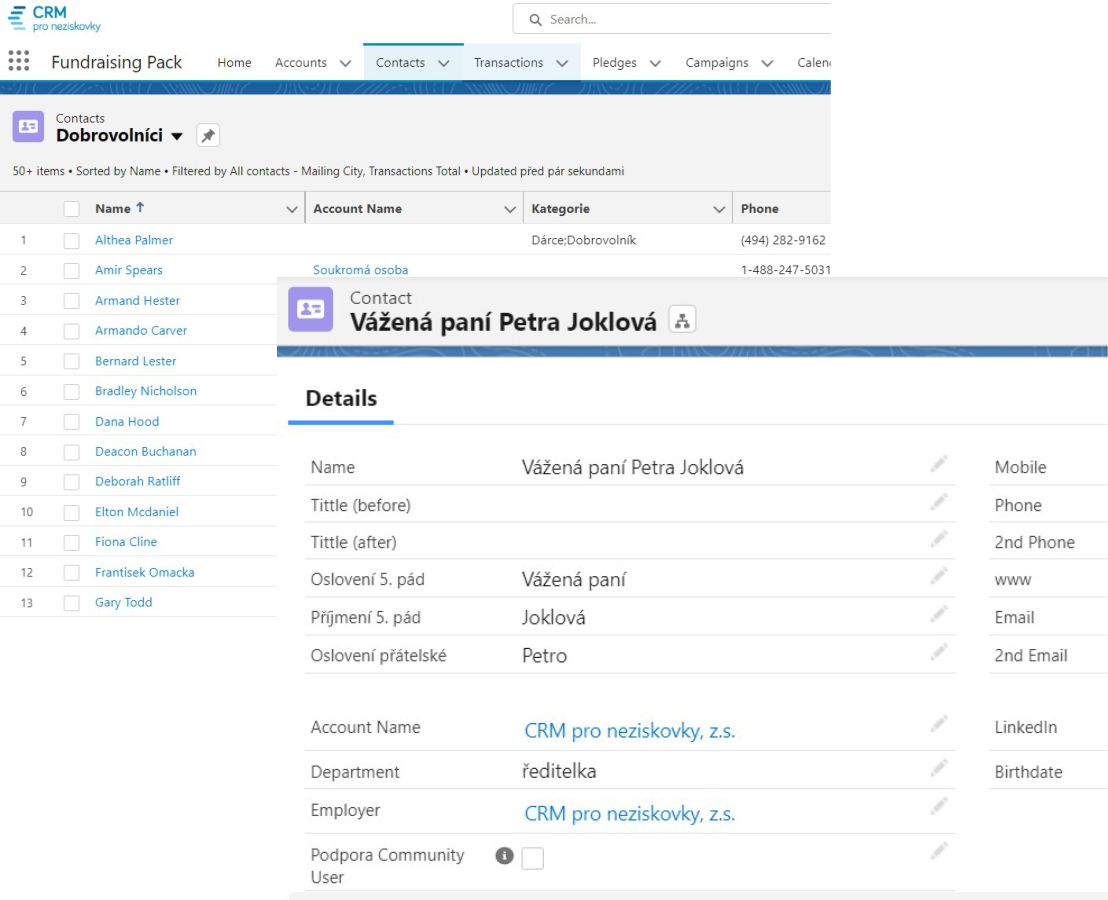Click the Contacts list purple icon

click(28, 126)
